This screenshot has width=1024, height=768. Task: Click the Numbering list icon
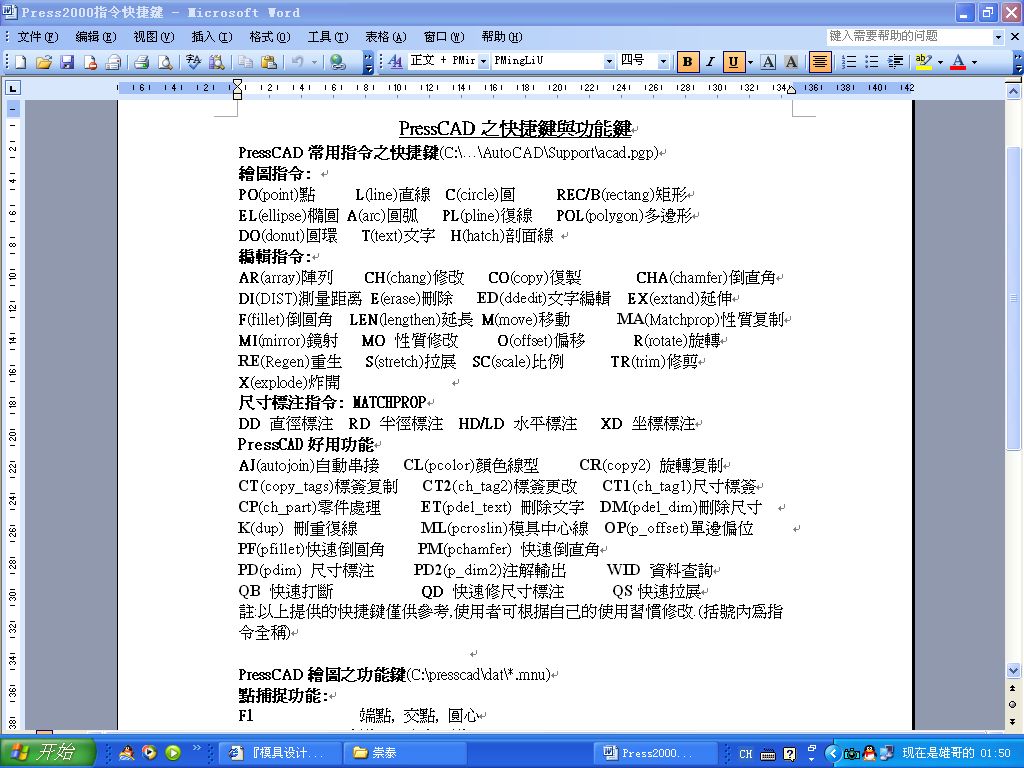pyautogui.click(x=848, y=61)
